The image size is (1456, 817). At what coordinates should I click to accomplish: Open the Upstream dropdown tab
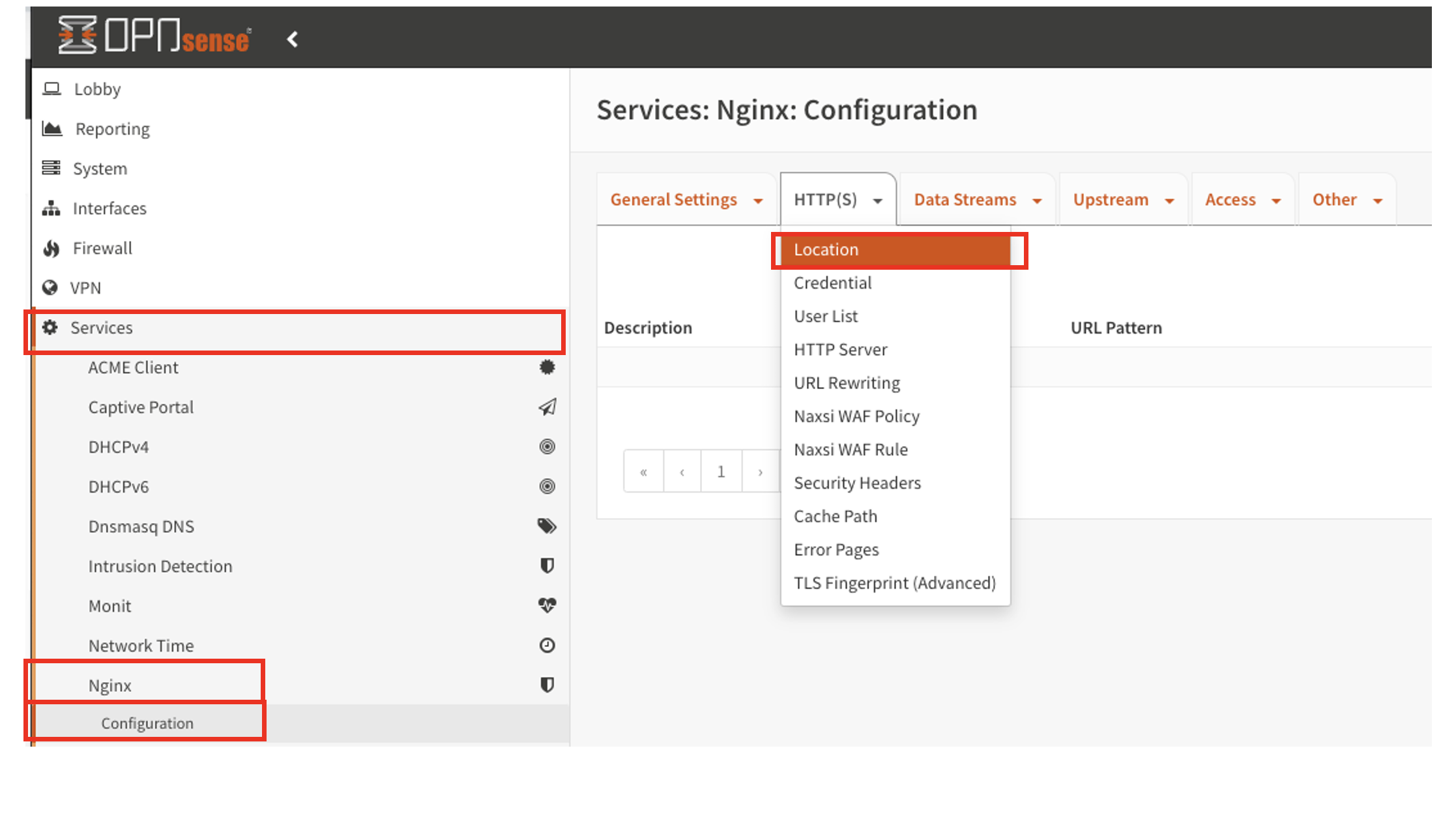coord(1123,199)
